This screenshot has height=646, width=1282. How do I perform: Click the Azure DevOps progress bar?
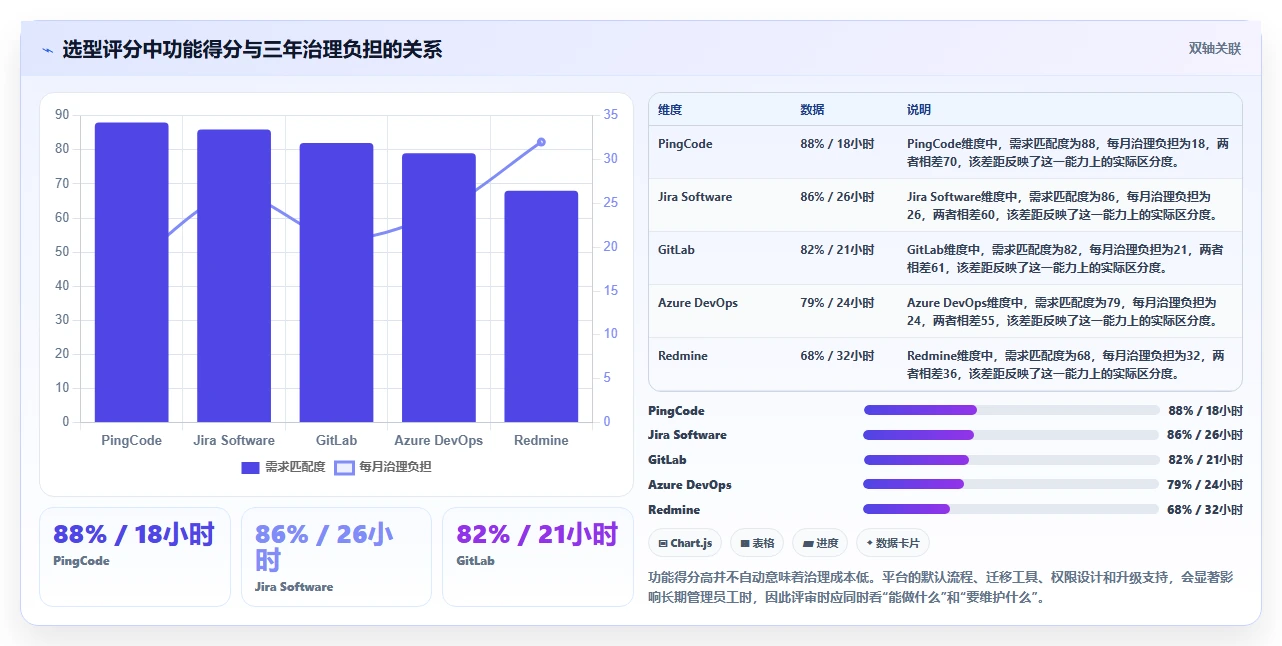tap(1011, 485)
